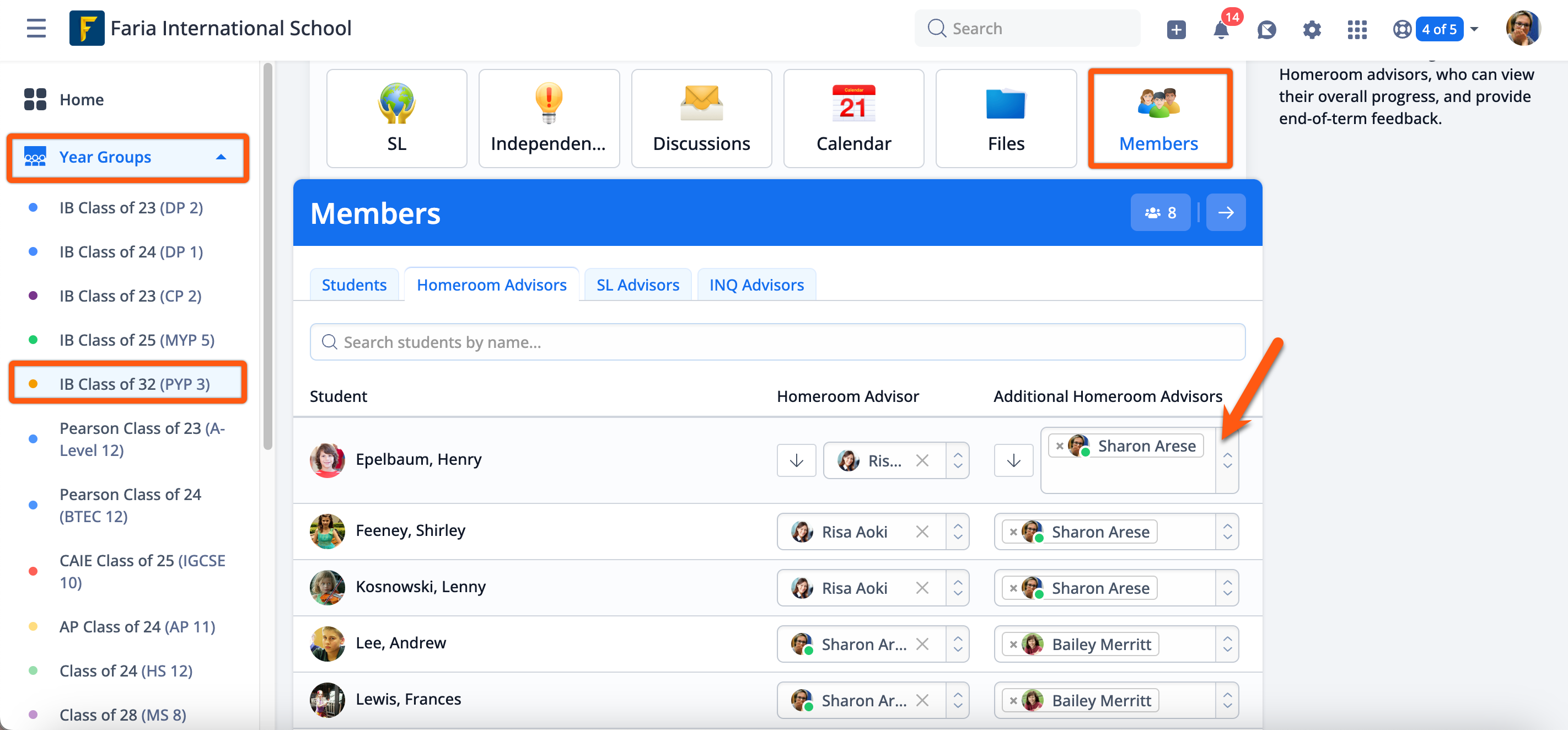Switch to the SL Advisors tab
Image resolution: width=1568 pixels, height=730 pixels.
tap(637, 285)
